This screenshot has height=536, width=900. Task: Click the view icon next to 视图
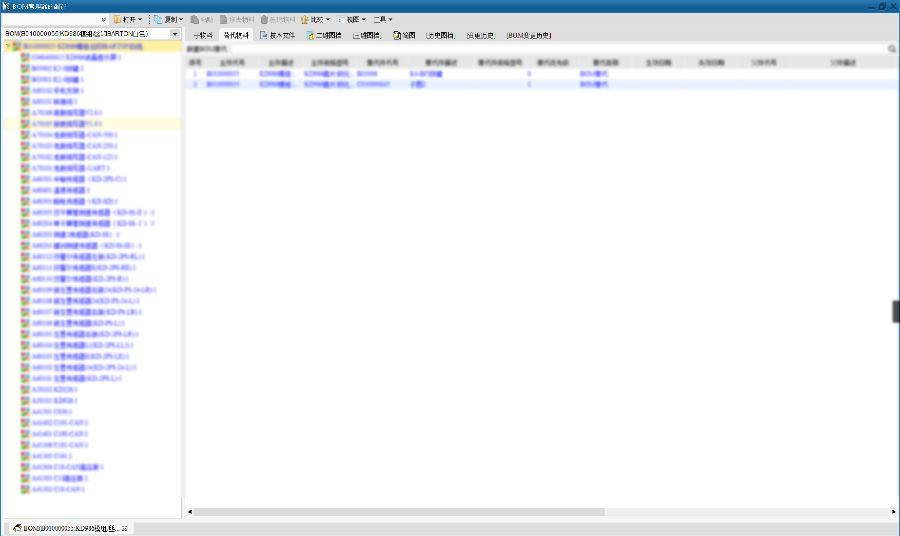pyautogui.click(x=341, y=20)
